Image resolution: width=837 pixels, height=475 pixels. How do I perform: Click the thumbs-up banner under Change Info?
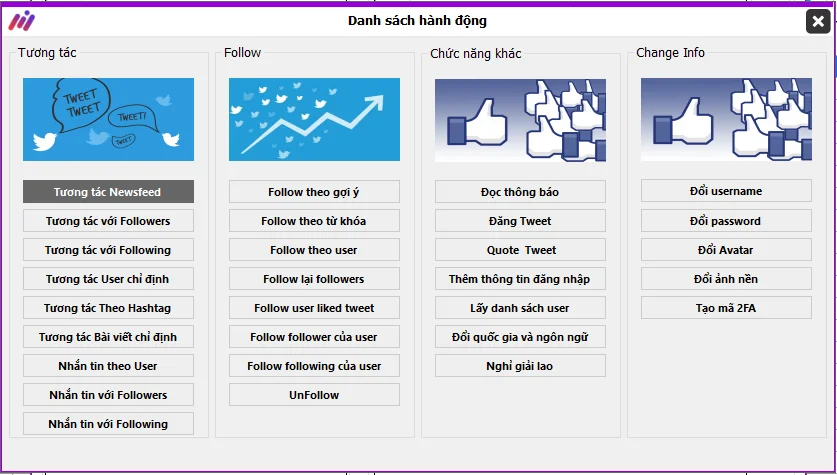pos(726,120)
